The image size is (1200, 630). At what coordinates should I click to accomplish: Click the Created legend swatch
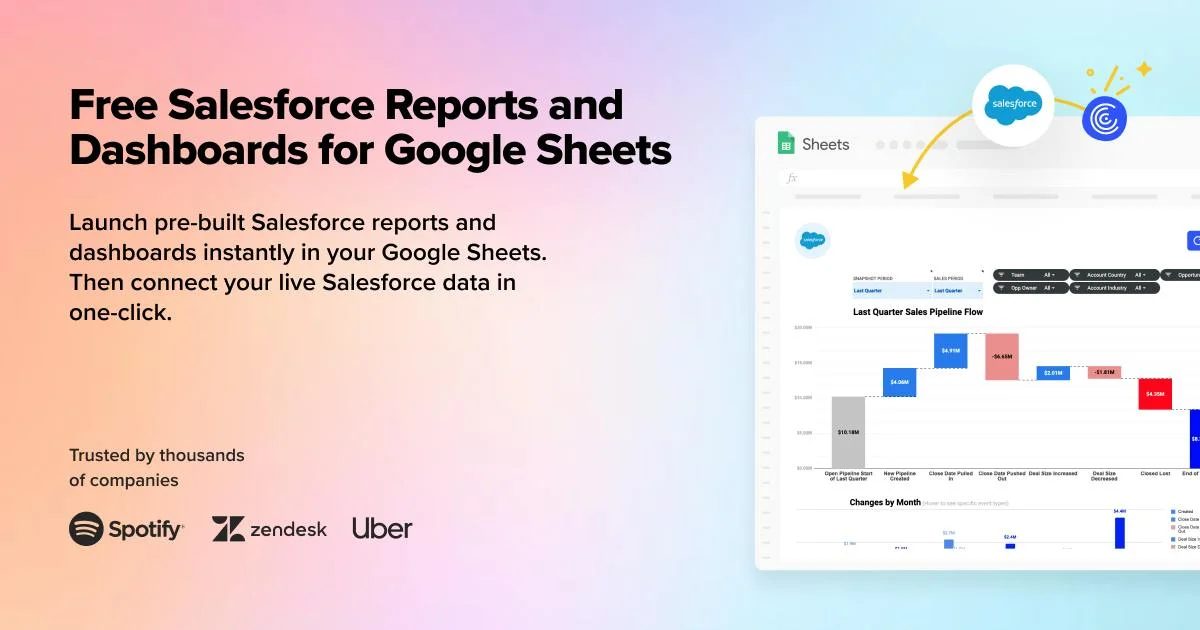click(x=1173, y=511)
